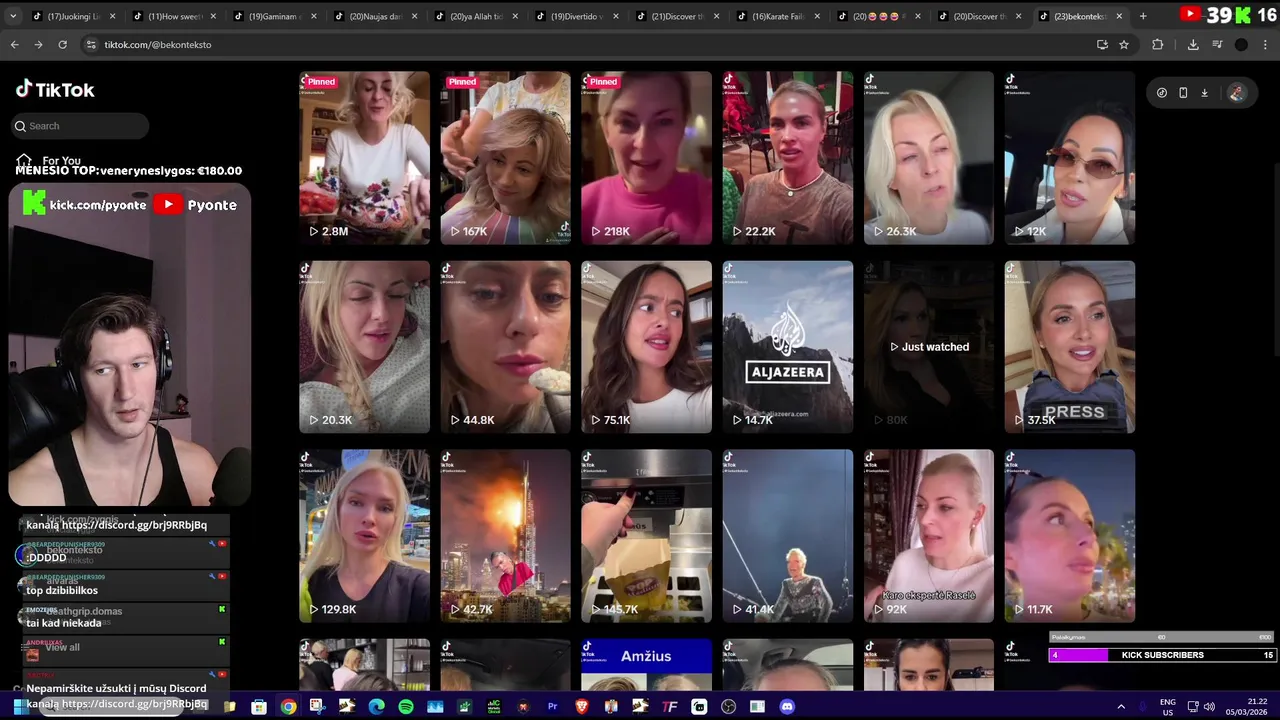Image resolution: width=1280 pixels, height=720 pixels.
Task: Open the Aljazeera video with 14.7K views
Action: point(788,347)
